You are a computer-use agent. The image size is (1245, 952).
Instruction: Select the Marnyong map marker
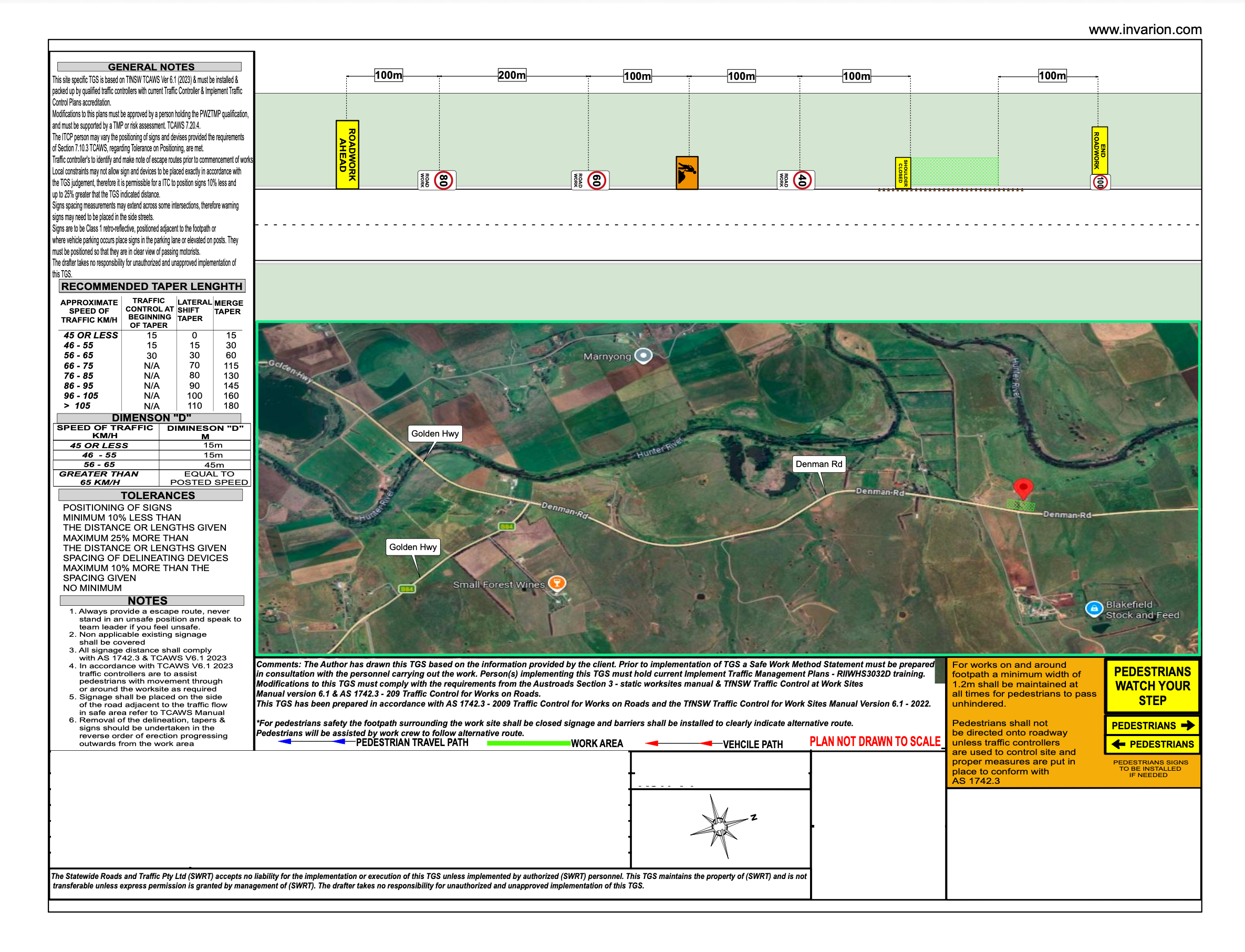click(643, 355)
